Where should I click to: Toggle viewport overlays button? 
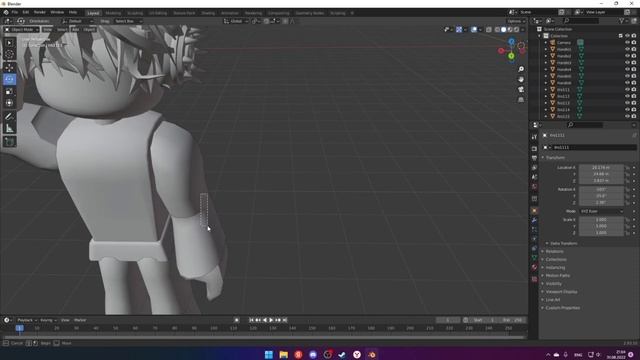click(474, 29)
